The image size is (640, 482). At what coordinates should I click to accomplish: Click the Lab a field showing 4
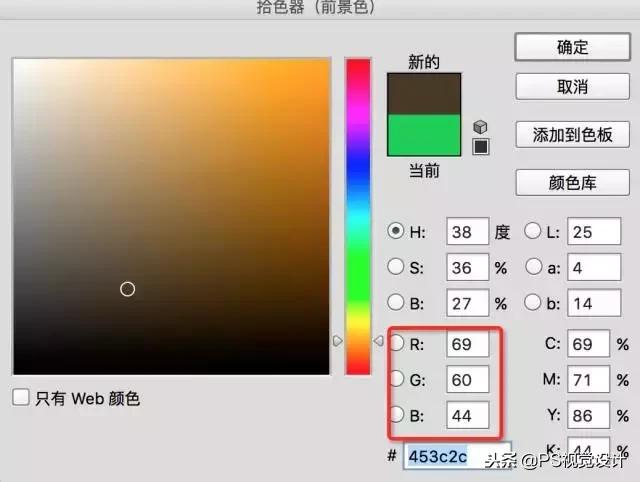(594, 267)
